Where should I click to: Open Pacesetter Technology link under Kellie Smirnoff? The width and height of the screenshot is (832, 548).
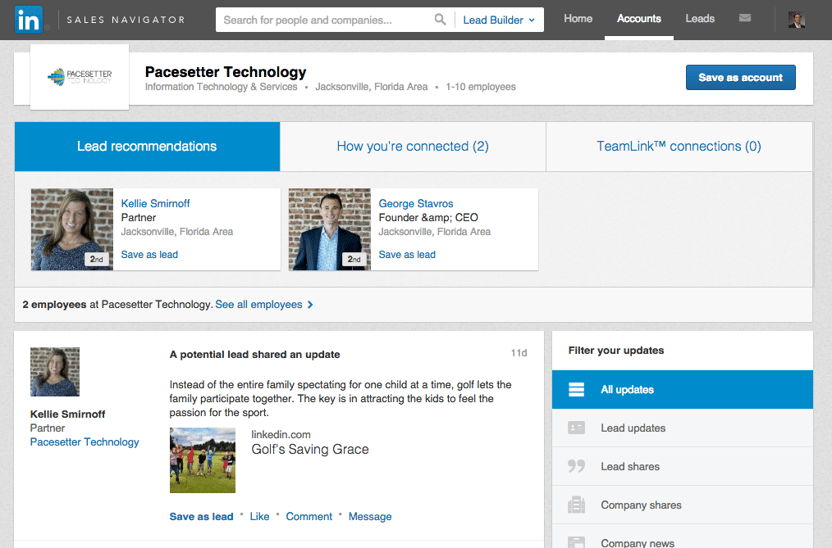tap(84, 442)
